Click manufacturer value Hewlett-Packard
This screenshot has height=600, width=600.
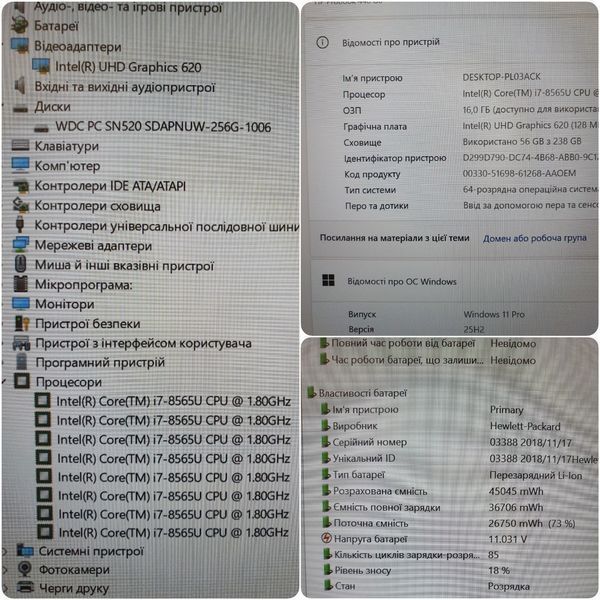[x=525, y=426]
